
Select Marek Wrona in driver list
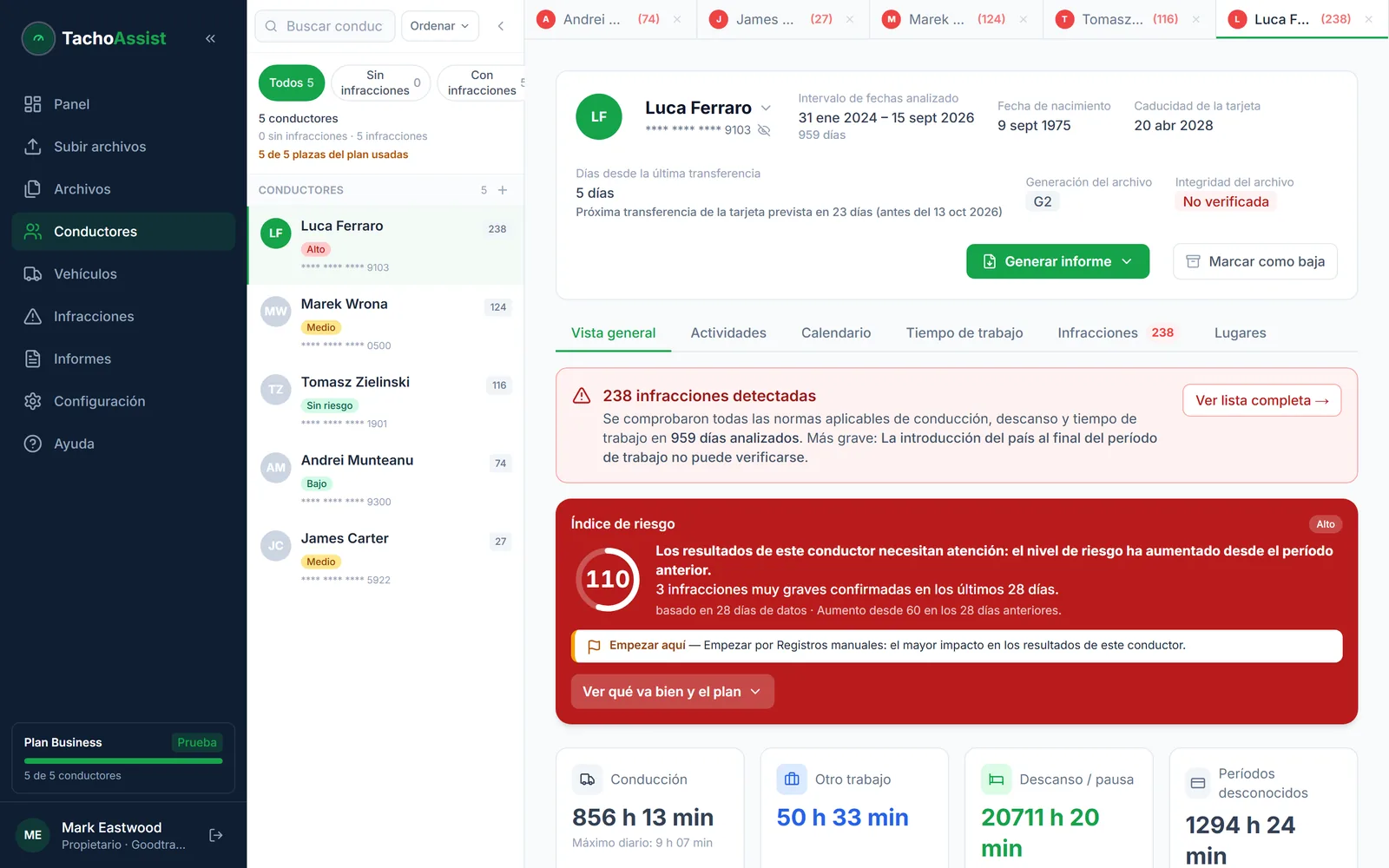point(385,324)
